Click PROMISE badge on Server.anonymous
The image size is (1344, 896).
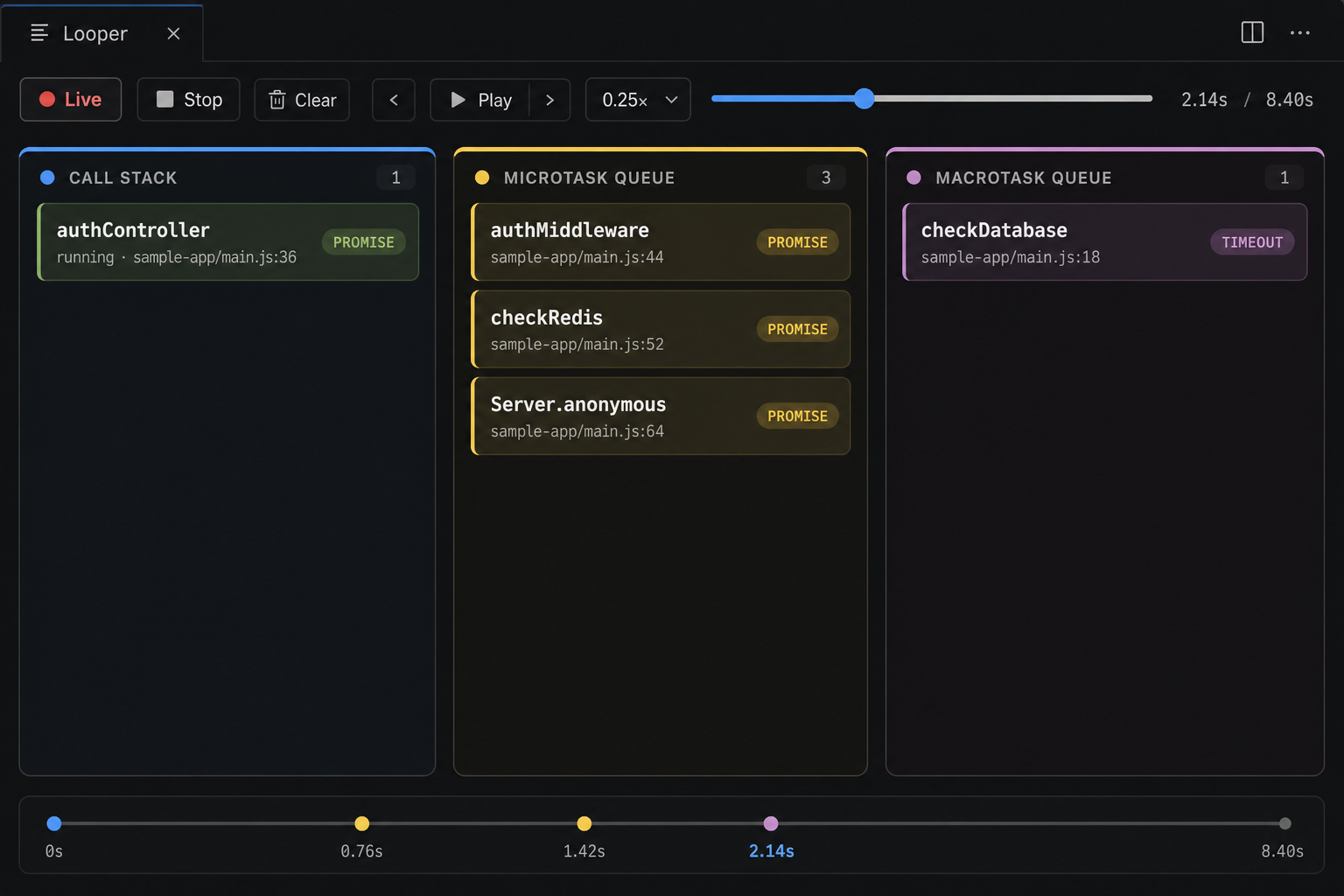797,416
